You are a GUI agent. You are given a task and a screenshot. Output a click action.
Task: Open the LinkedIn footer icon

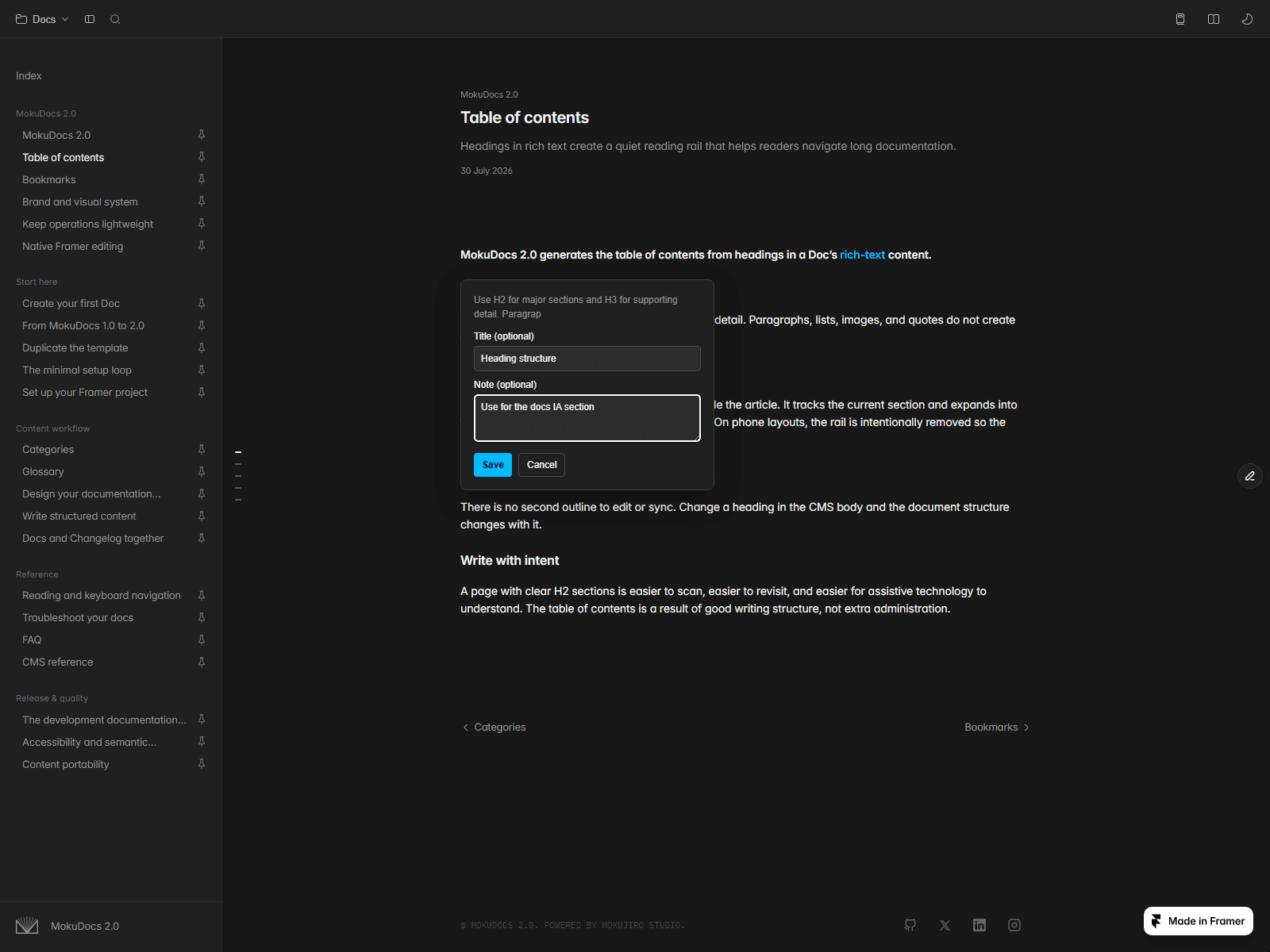point(979,925)
